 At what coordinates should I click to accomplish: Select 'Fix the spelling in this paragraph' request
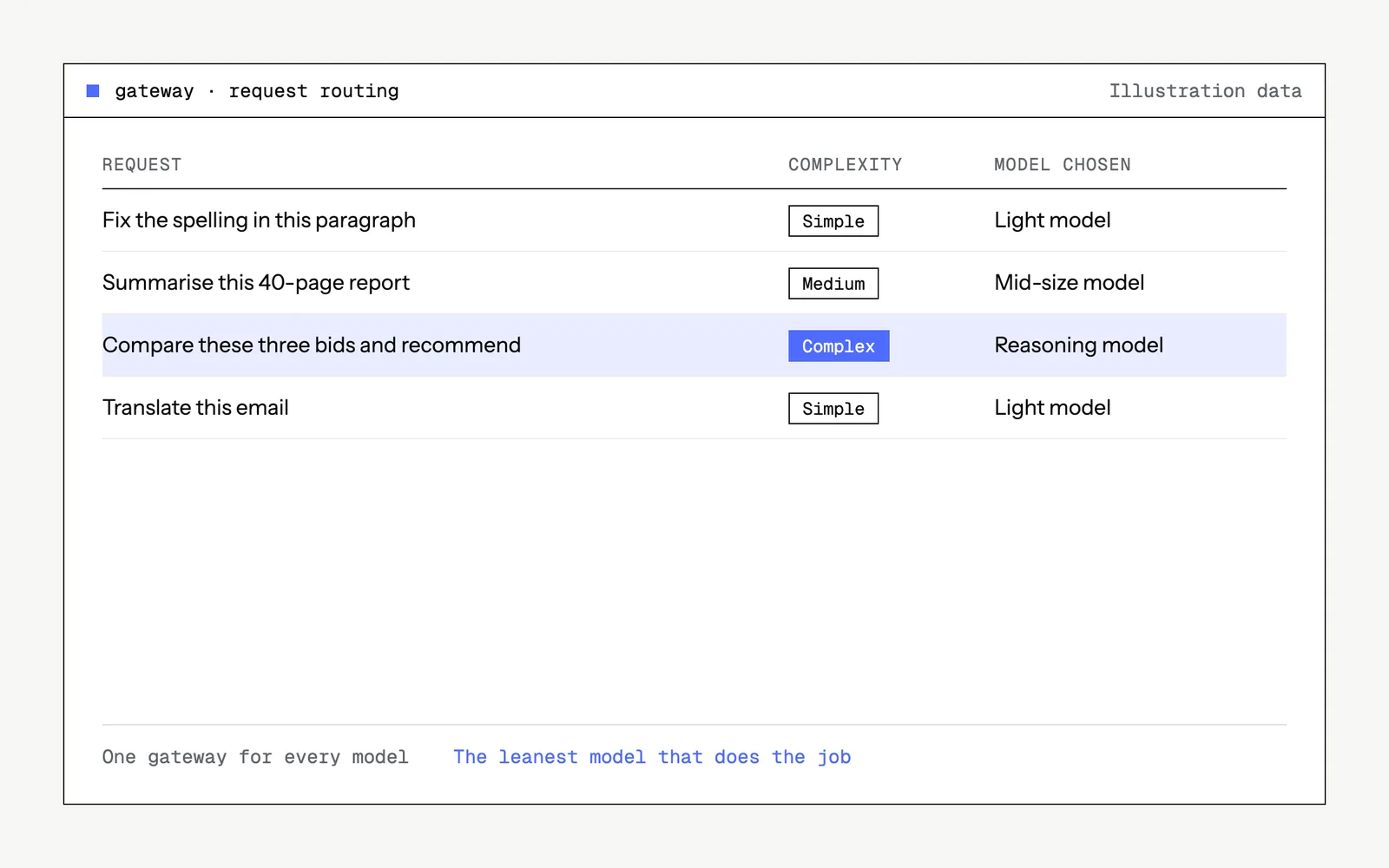[x=259, y=220]
